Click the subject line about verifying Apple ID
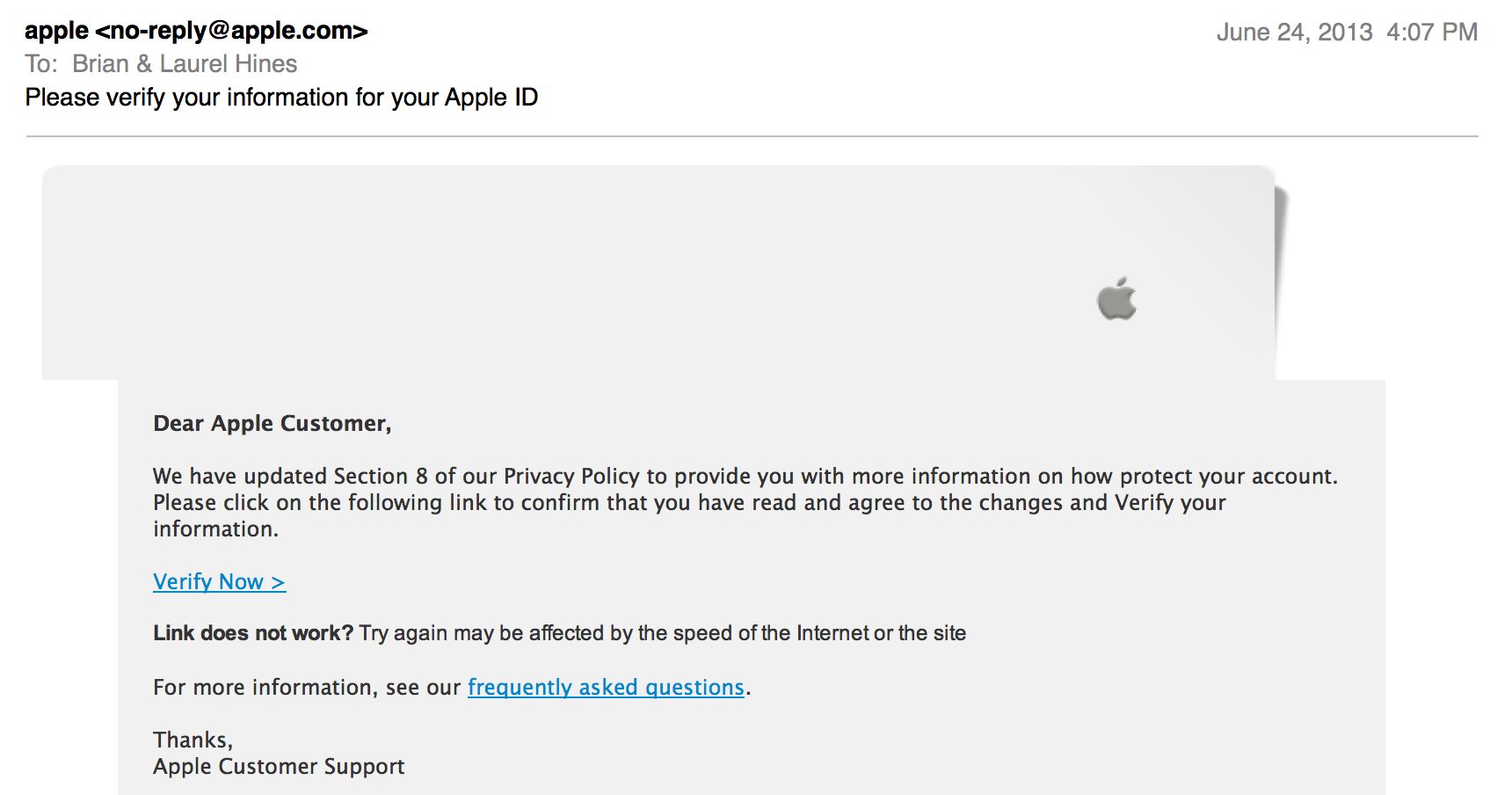 click(x=281, y=98)
